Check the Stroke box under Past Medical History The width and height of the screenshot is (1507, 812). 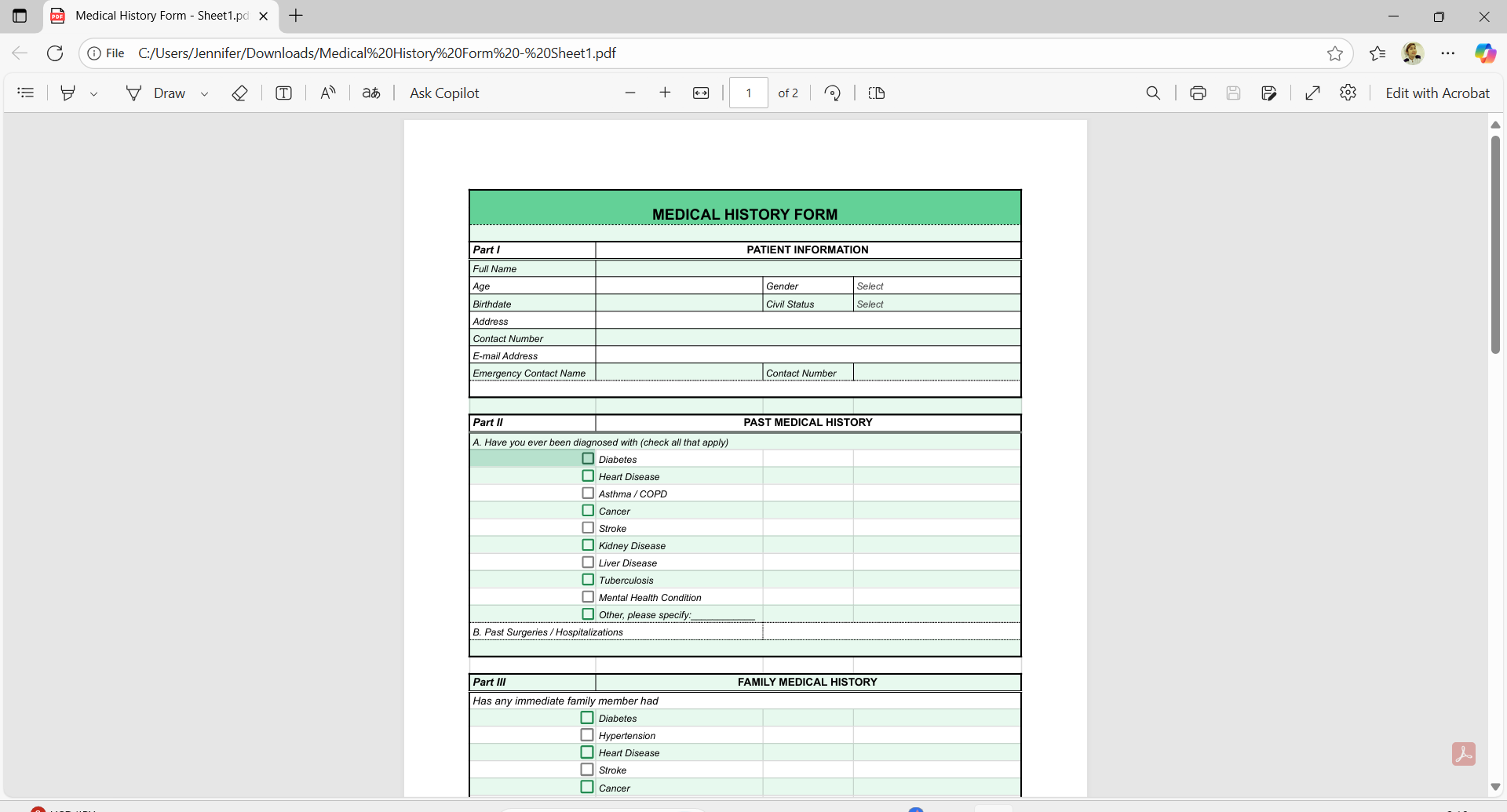pos(588,528)
